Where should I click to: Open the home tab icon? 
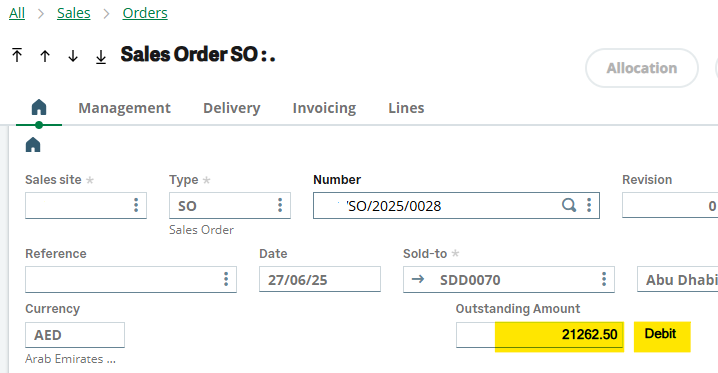[39, 108]
